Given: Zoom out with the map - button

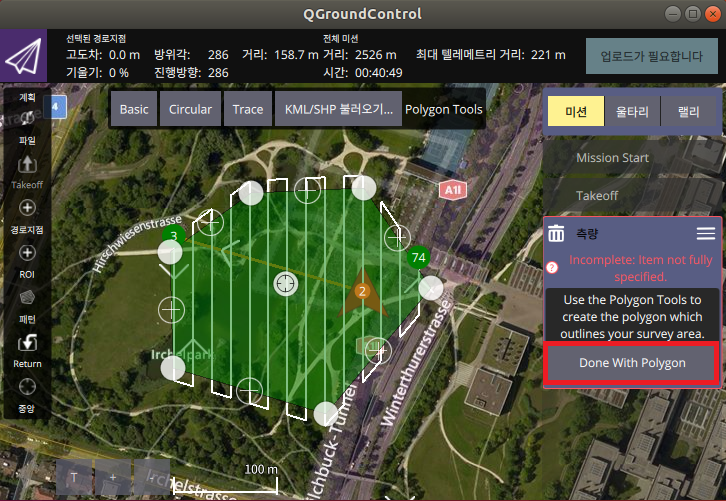Looking at the screenshot, I should point(152,477).
